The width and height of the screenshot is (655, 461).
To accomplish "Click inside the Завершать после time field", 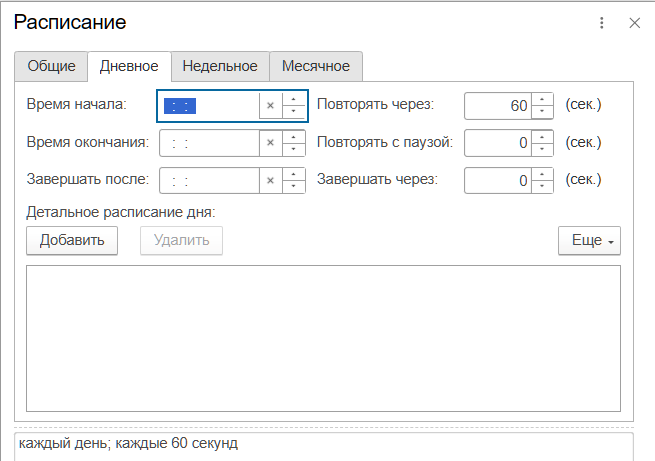I will pos(210,181).
